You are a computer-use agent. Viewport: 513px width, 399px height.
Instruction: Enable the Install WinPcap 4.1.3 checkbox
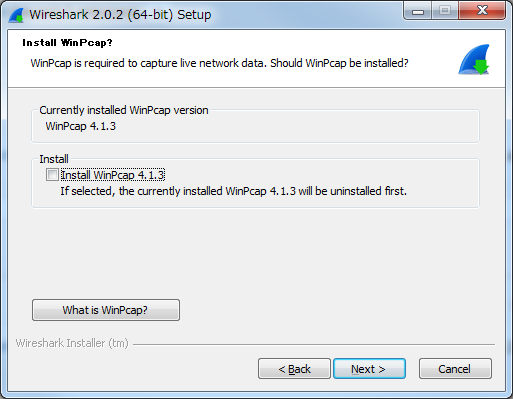(52, 175)
